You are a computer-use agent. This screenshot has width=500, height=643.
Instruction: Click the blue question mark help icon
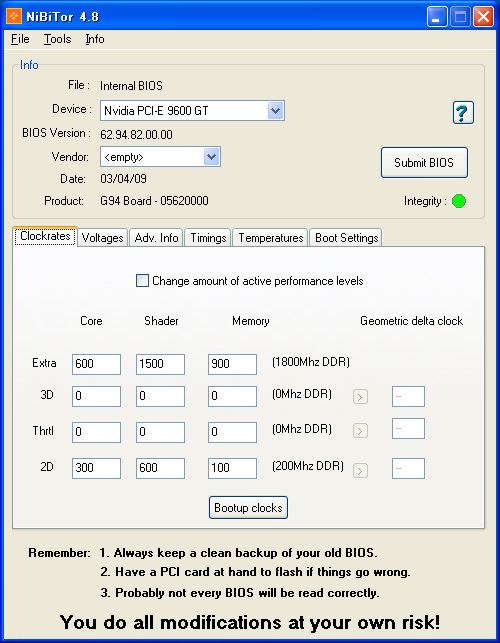click(x=463, y=112)
